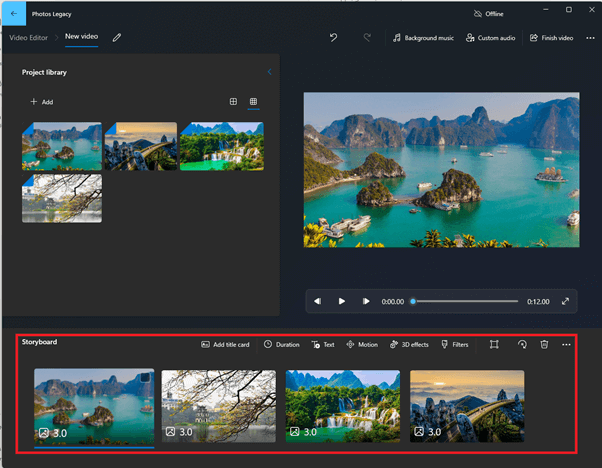The width and height of the screenshot is (602, 468).
Task: Play the video preview
Action: pos(342,301)
